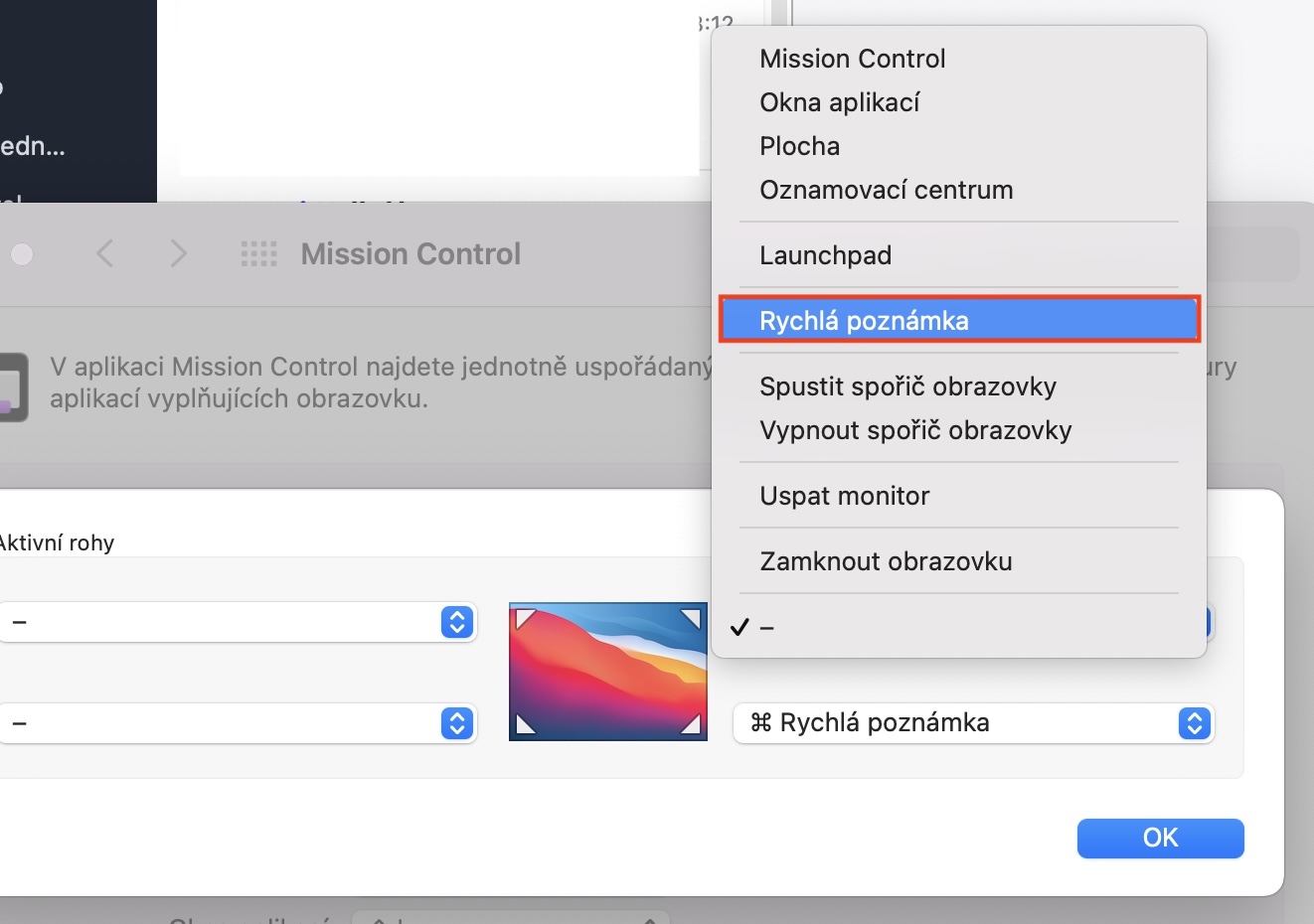The height and width of the screenshot is (924, 1314).
Task: Choose Okna aplikací menu entry
Action: coord(839,102)
